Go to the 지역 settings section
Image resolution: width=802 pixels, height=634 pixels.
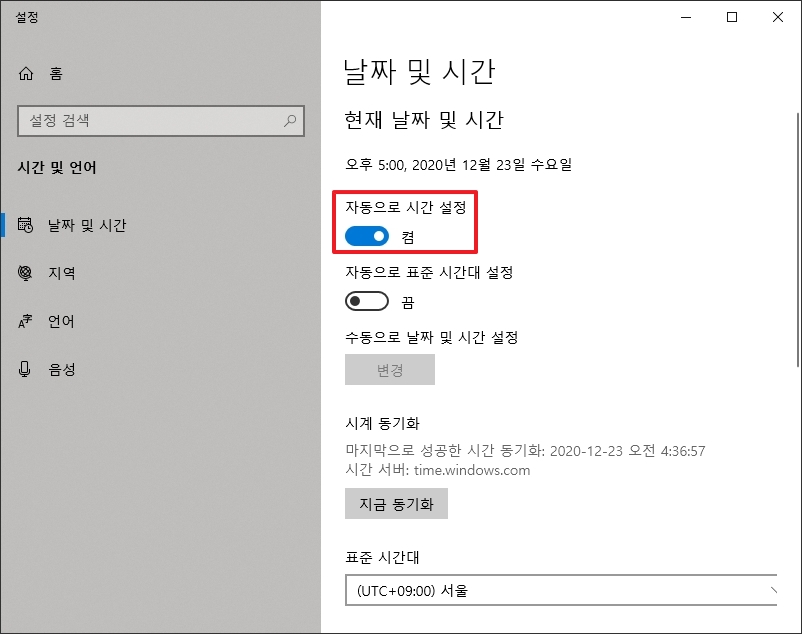pyautogui.click(x=62, y=273)
